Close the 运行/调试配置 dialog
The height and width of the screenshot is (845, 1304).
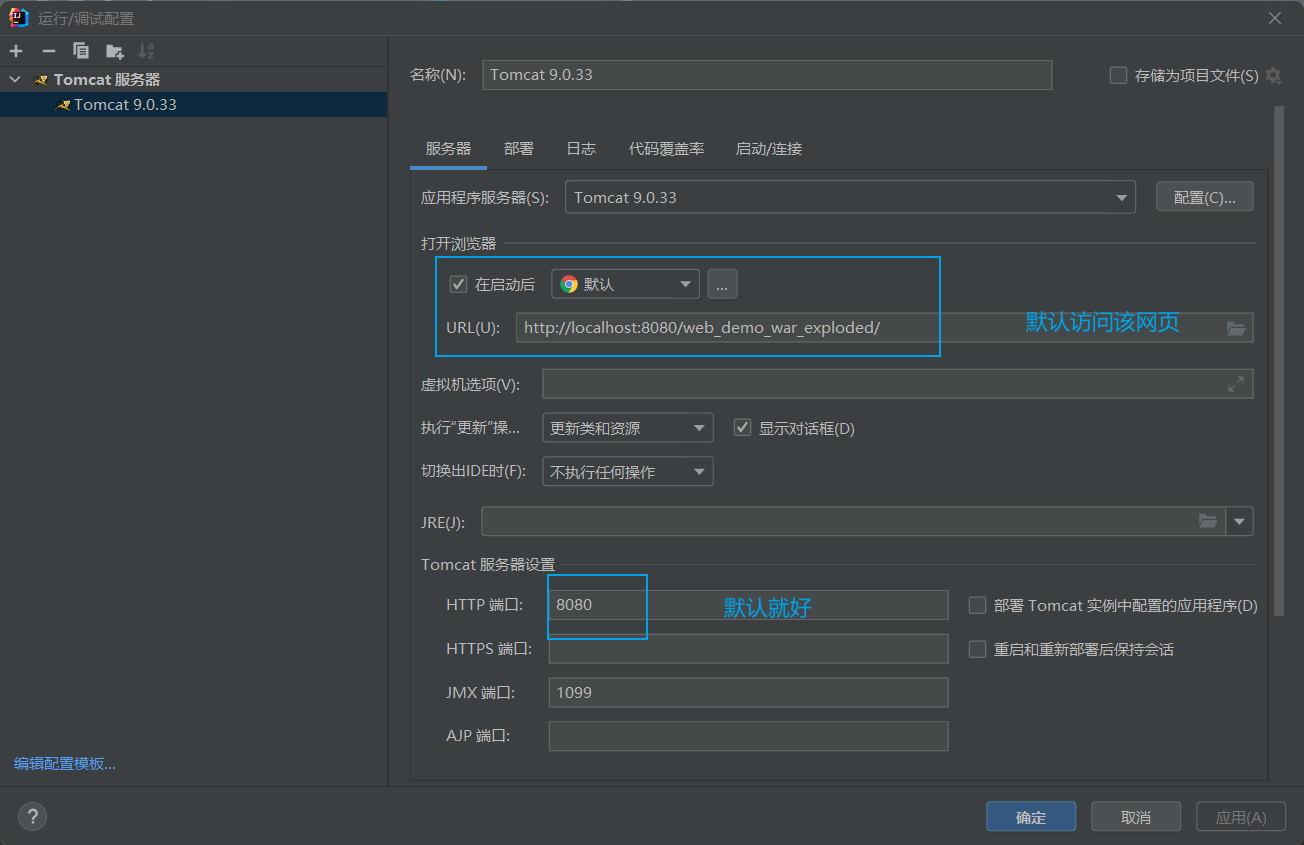tap(1275, 18)
